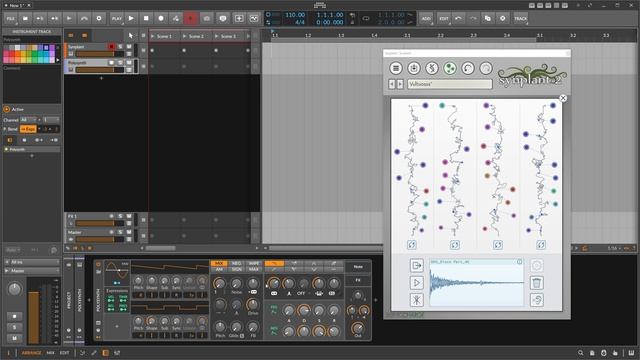The height and width of the screenshot is (360, 640).
Task: Adjust the Master track volume slider
Action: point(100,240)
